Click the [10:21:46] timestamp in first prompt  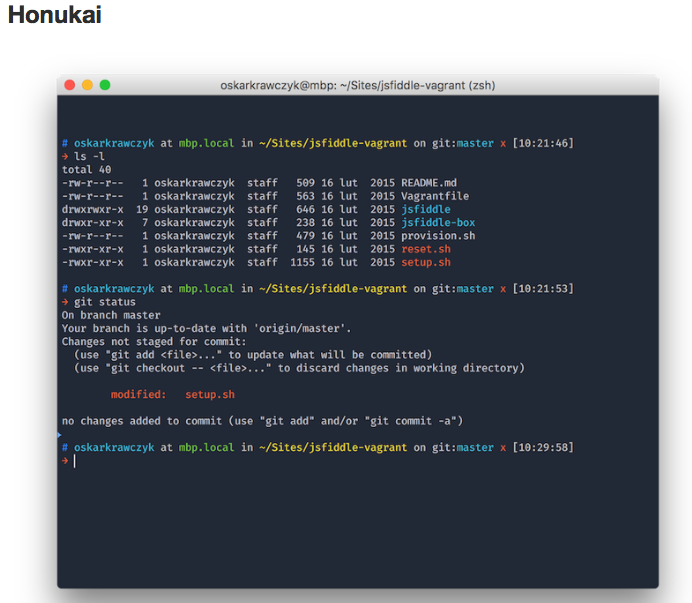point(542,144)
